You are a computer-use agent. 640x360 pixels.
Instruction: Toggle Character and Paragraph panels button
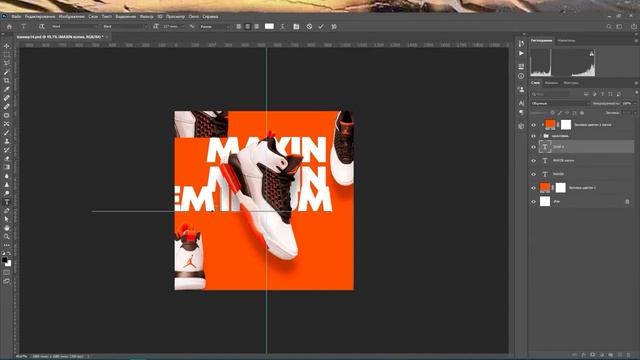(x=296, y=27)
